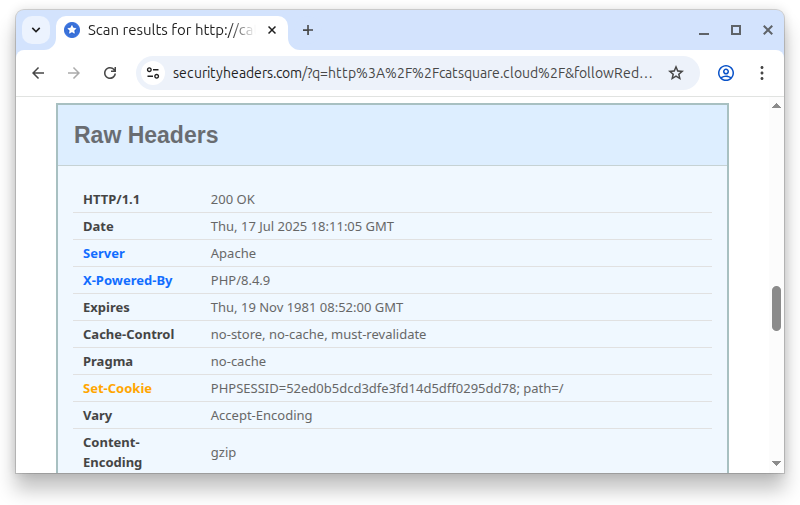The height and width of the screenshot is (505, 800).
Task: Expand the tab search dropdown
Action: [36, 30]
